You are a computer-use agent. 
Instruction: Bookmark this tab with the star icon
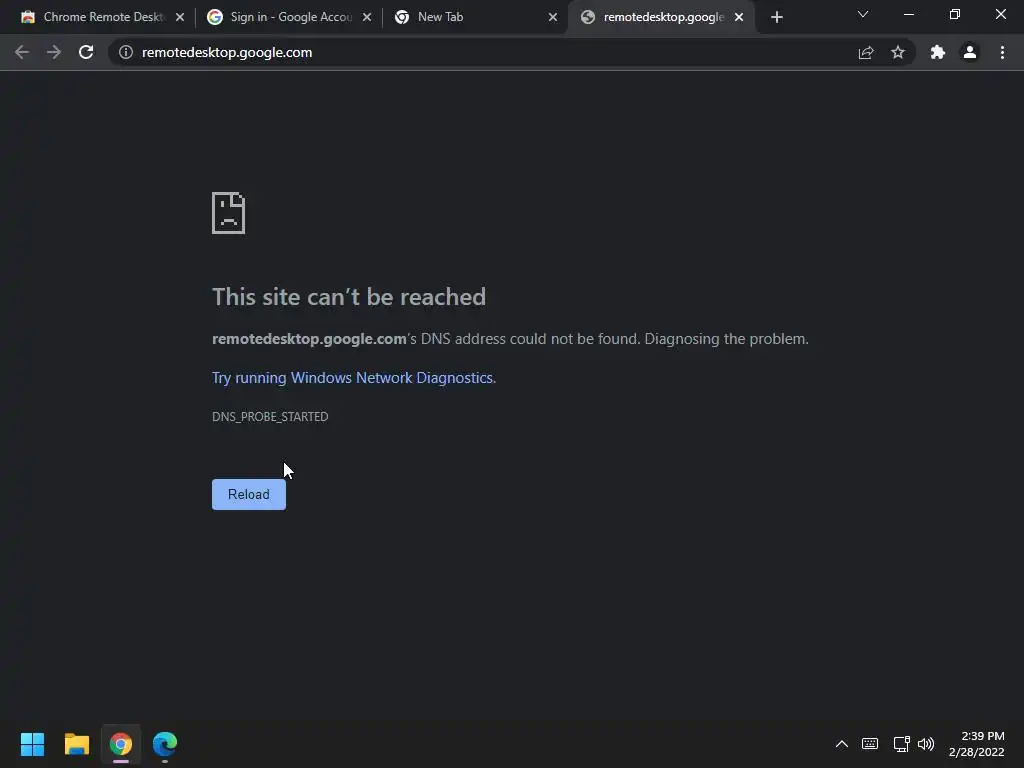click(898, 52)
